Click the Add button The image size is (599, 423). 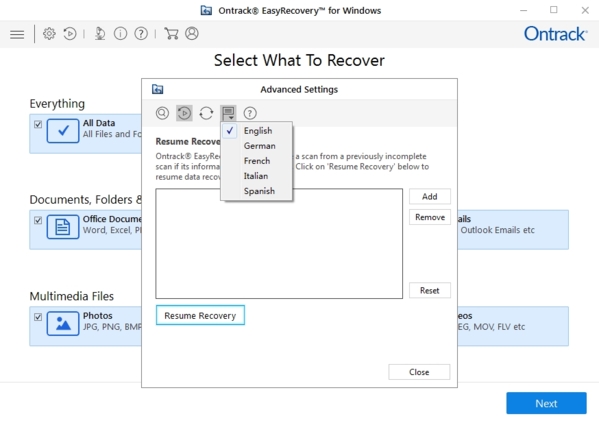[x=430, y=196]
